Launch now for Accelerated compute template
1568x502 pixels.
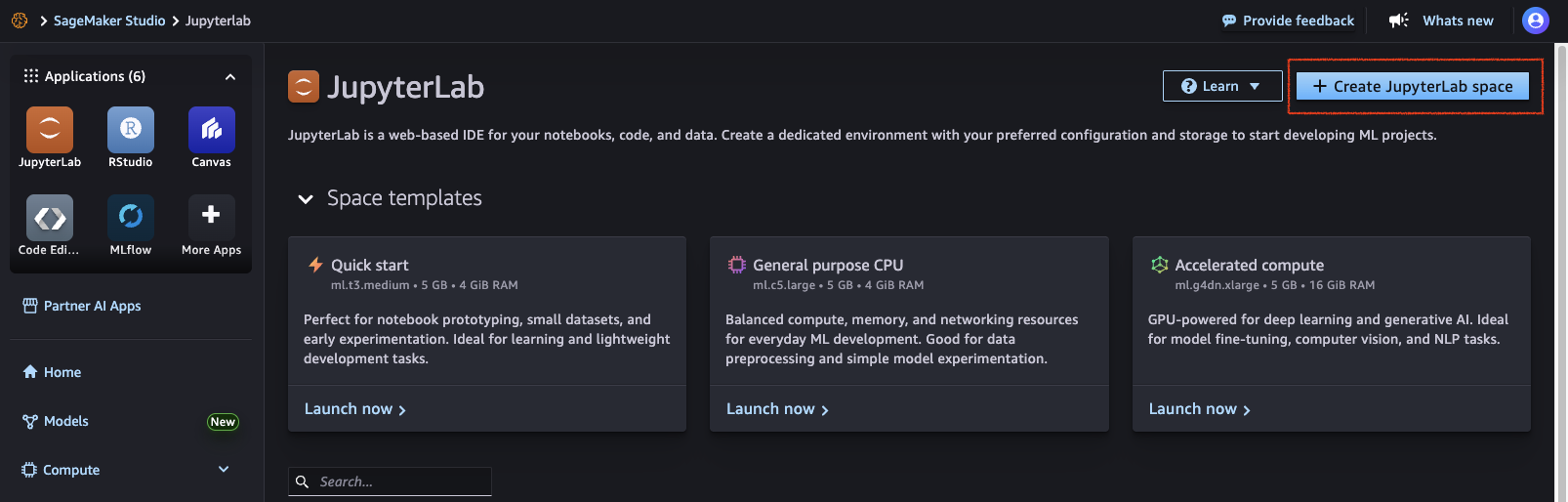(x=1199, y=409)
